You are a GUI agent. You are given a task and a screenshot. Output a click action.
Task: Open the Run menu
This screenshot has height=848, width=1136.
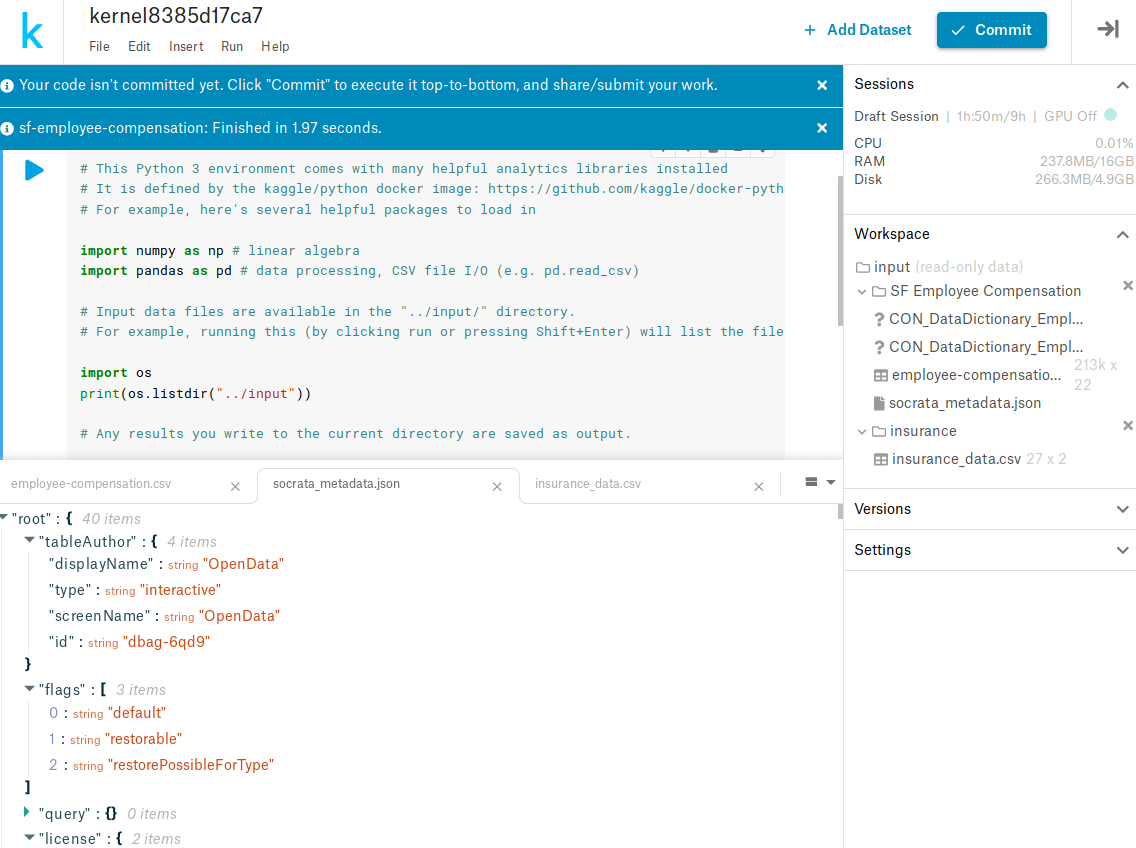point(232,46)
